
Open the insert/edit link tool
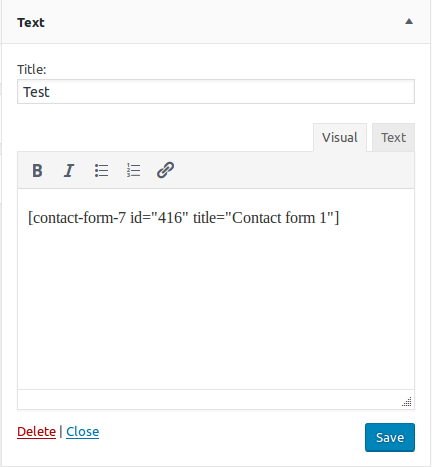[x=165, y=170]
